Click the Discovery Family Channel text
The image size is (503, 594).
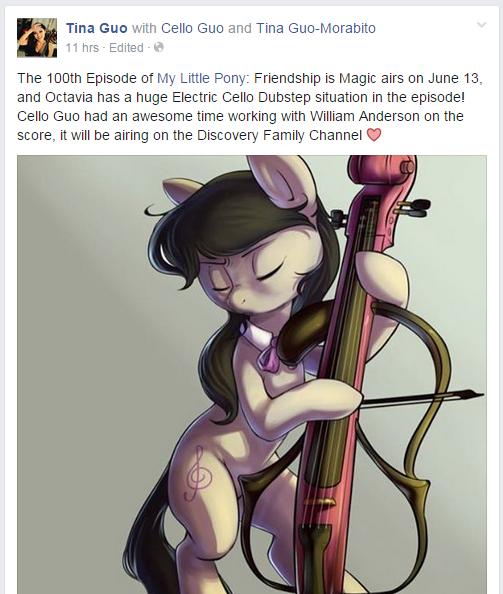click(x=280, y=135)
